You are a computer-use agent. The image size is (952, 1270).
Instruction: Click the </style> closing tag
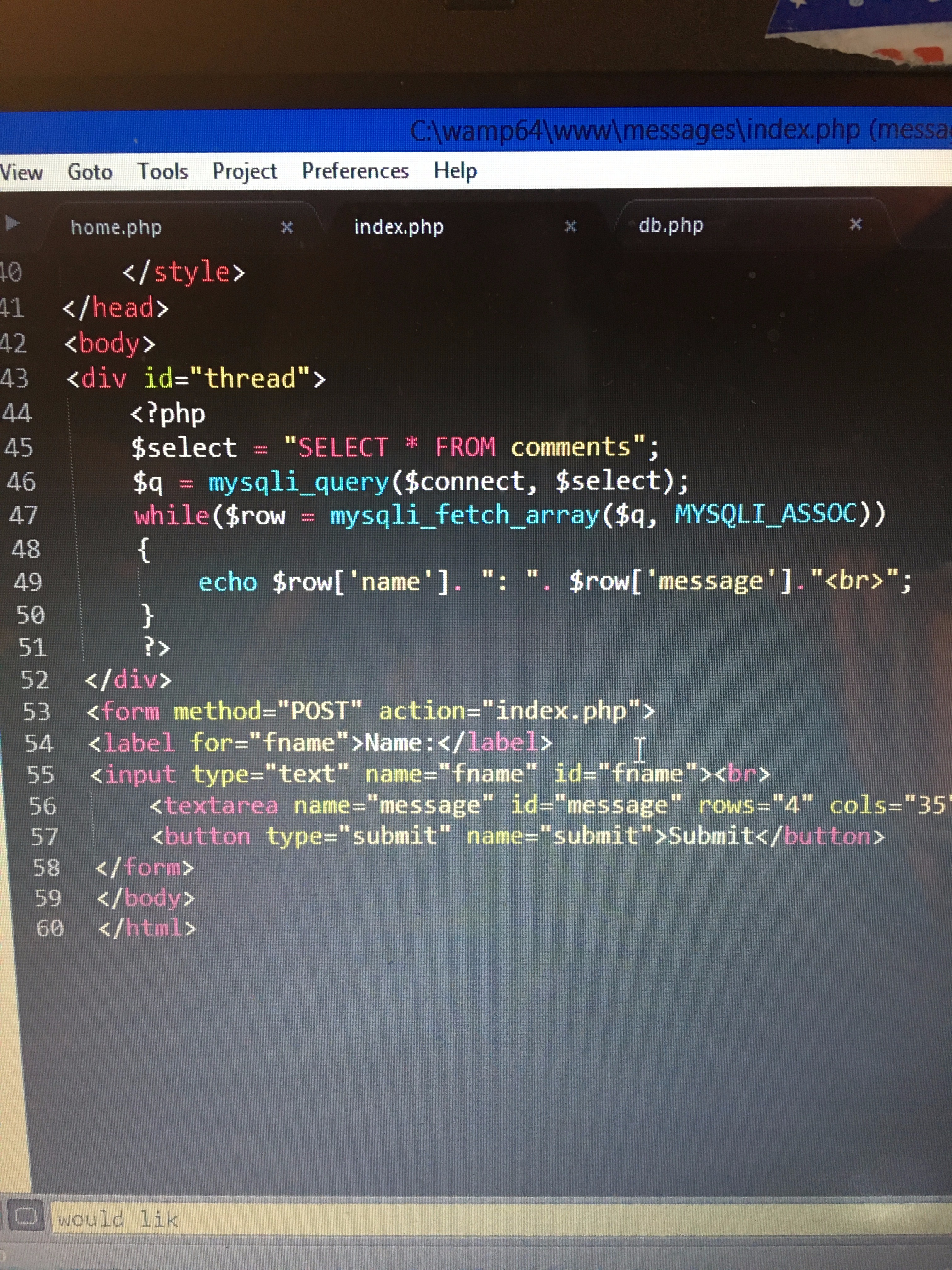[x=184, y=272]
